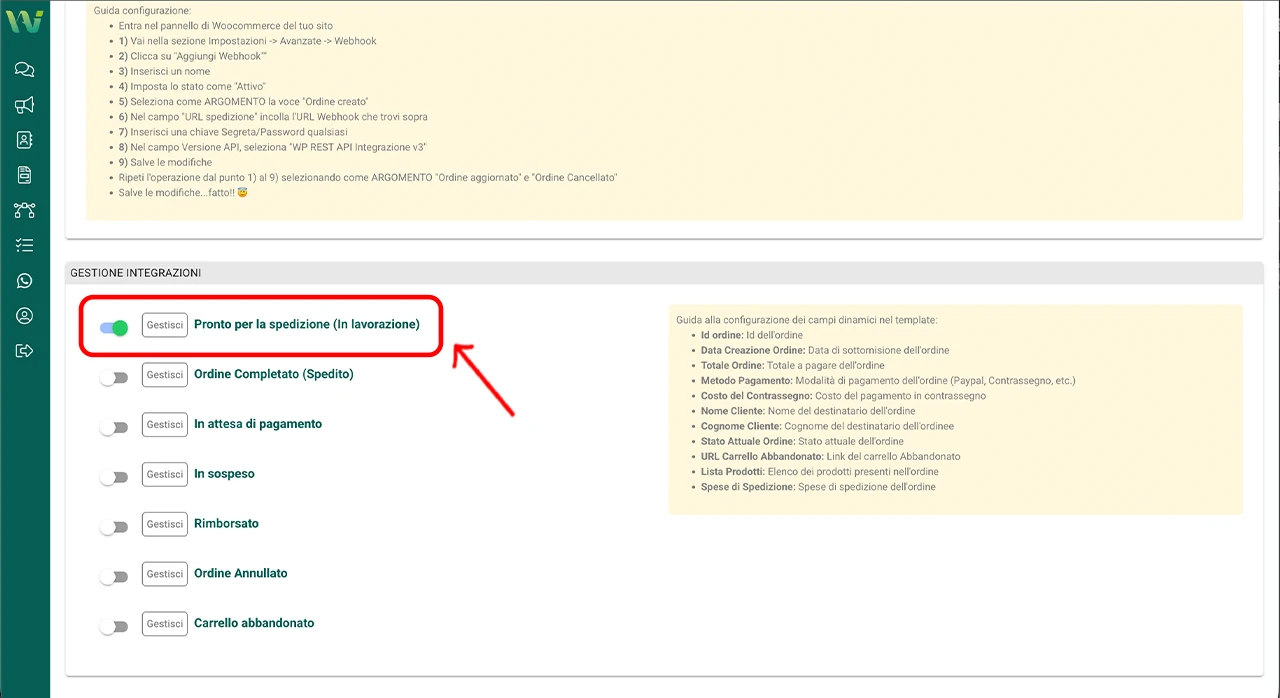Enable the Carrello abbandonato toggle
This screenshot has width=1280, height=698.
point(114,626)
